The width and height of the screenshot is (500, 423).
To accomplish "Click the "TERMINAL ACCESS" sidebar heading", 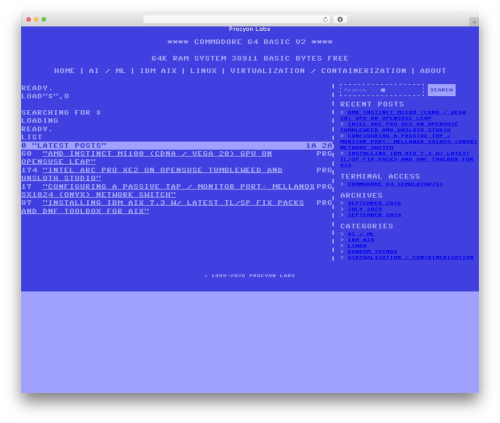I will pyautogui.click(x=380, y=176).
